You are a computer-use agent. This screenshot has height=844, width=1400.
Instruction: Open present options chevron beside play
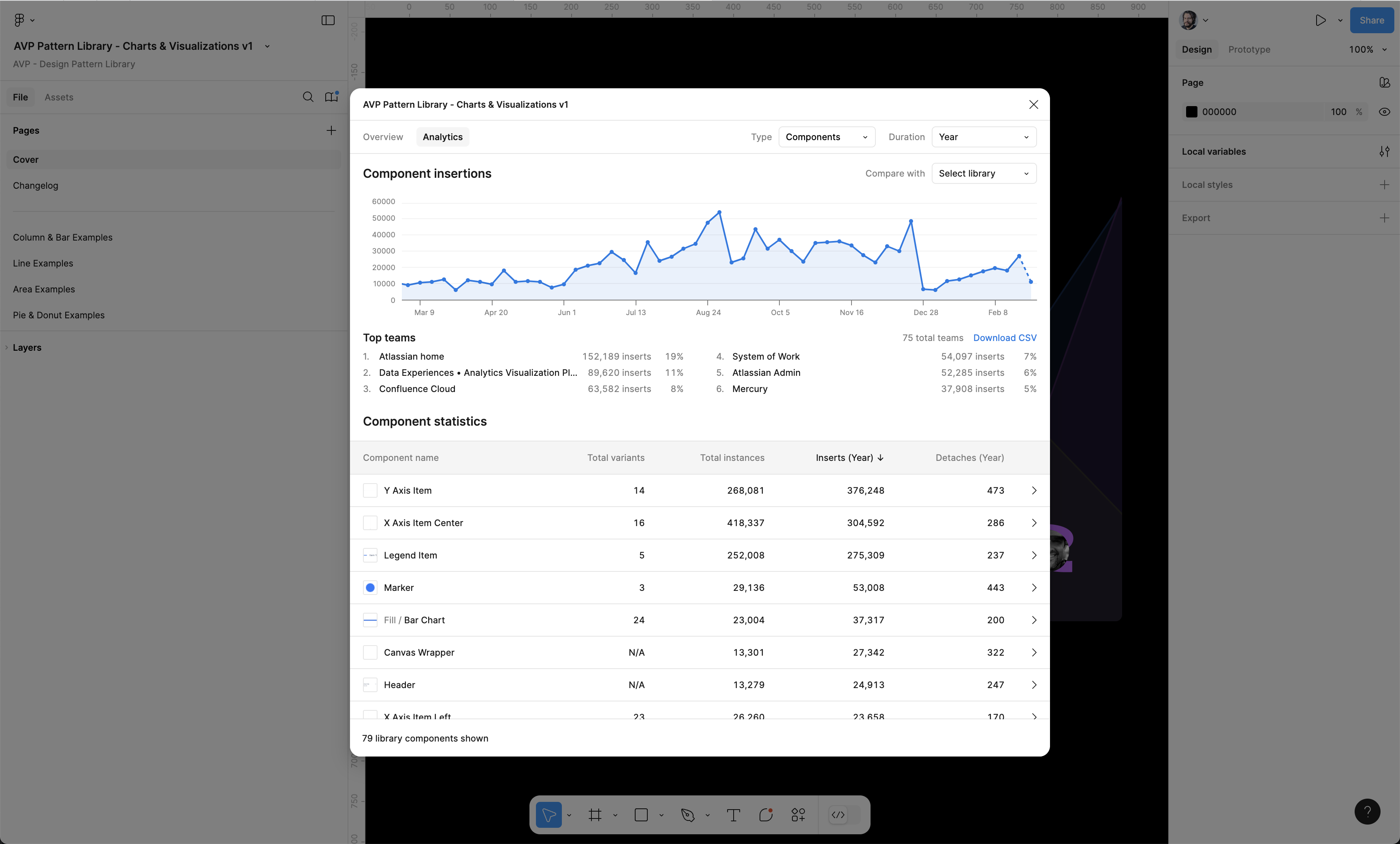click(1340, 20)
